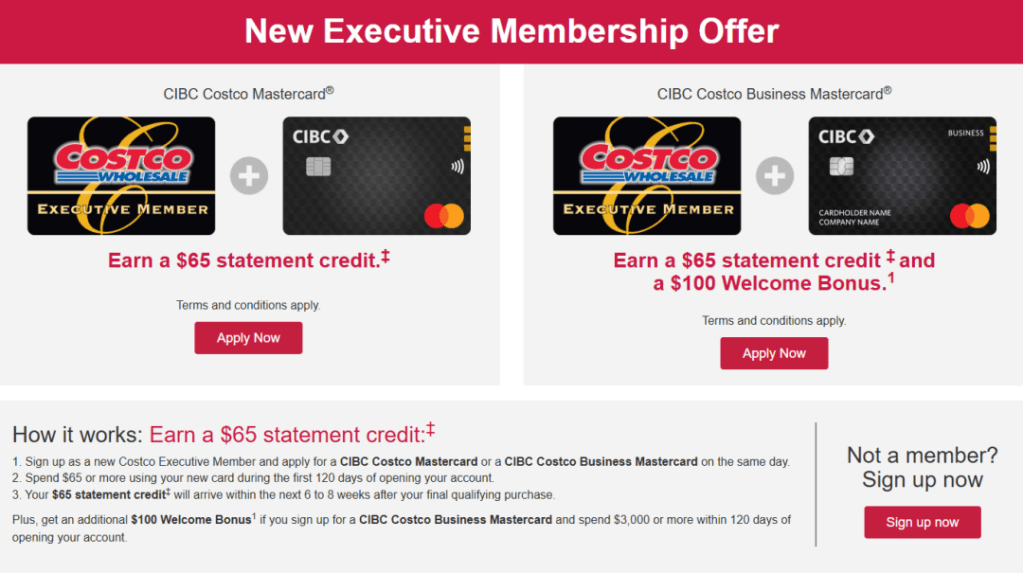Click the red Sign up now button
Image resolution: width=1023 pixels, height=573 pixels.
(x=922, y=522)
